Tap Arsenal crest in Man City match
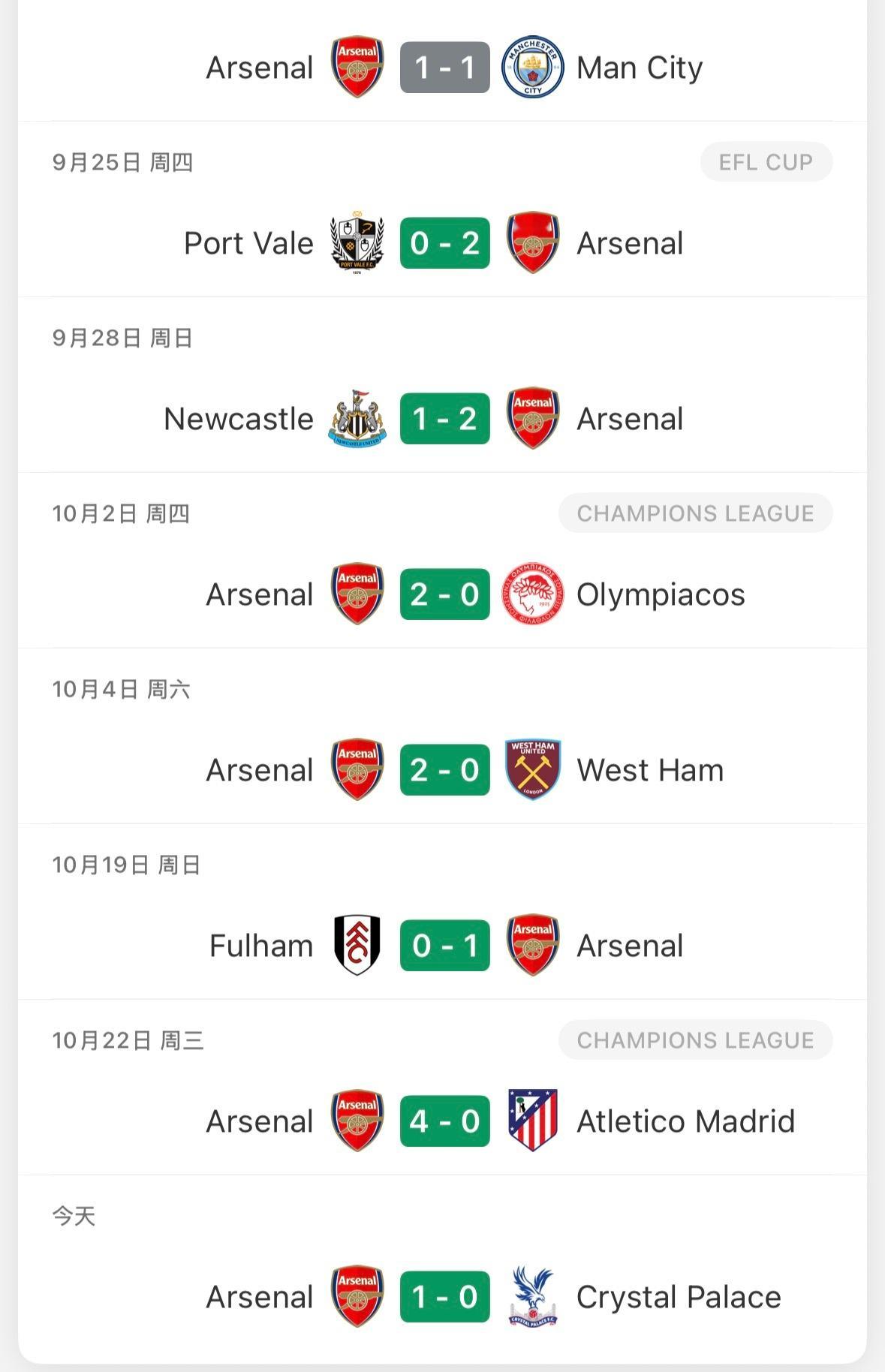The height and width of the screenshot is (1372, 885). point(357,67)
